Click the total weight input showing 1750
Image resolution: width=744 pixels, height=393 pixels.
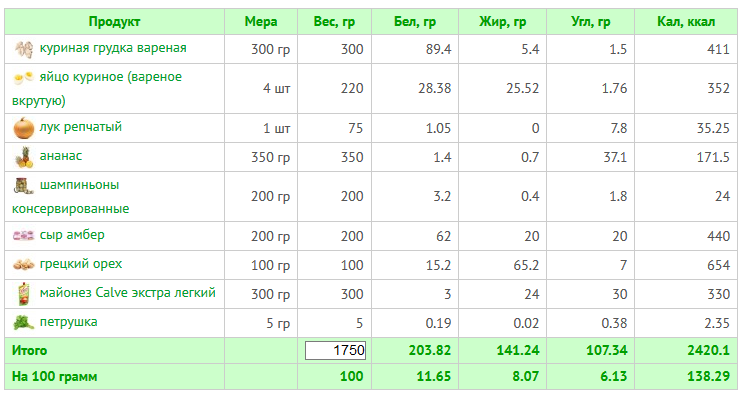(335, 350)
